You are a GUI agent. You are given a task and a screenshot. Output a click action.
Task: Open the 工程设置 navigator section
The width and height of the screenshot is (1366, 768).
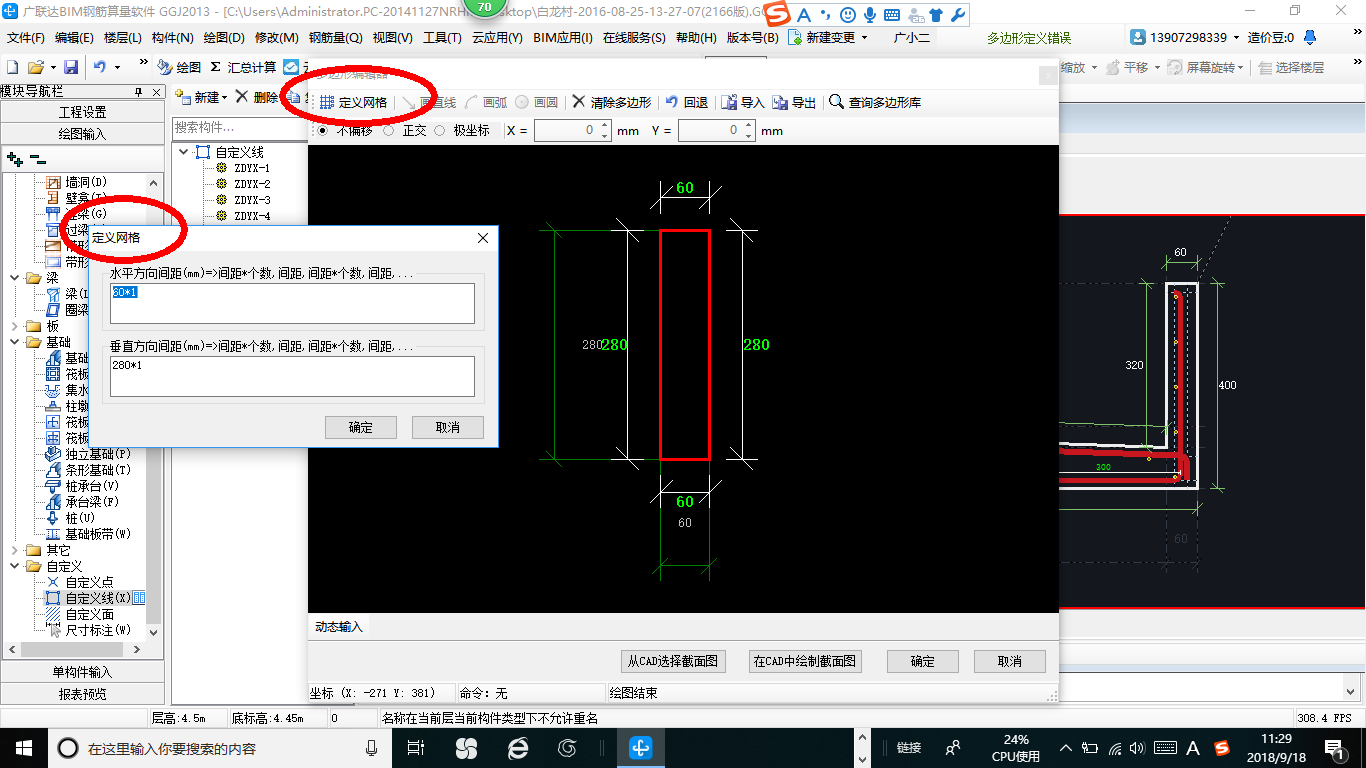click(82, 112)
